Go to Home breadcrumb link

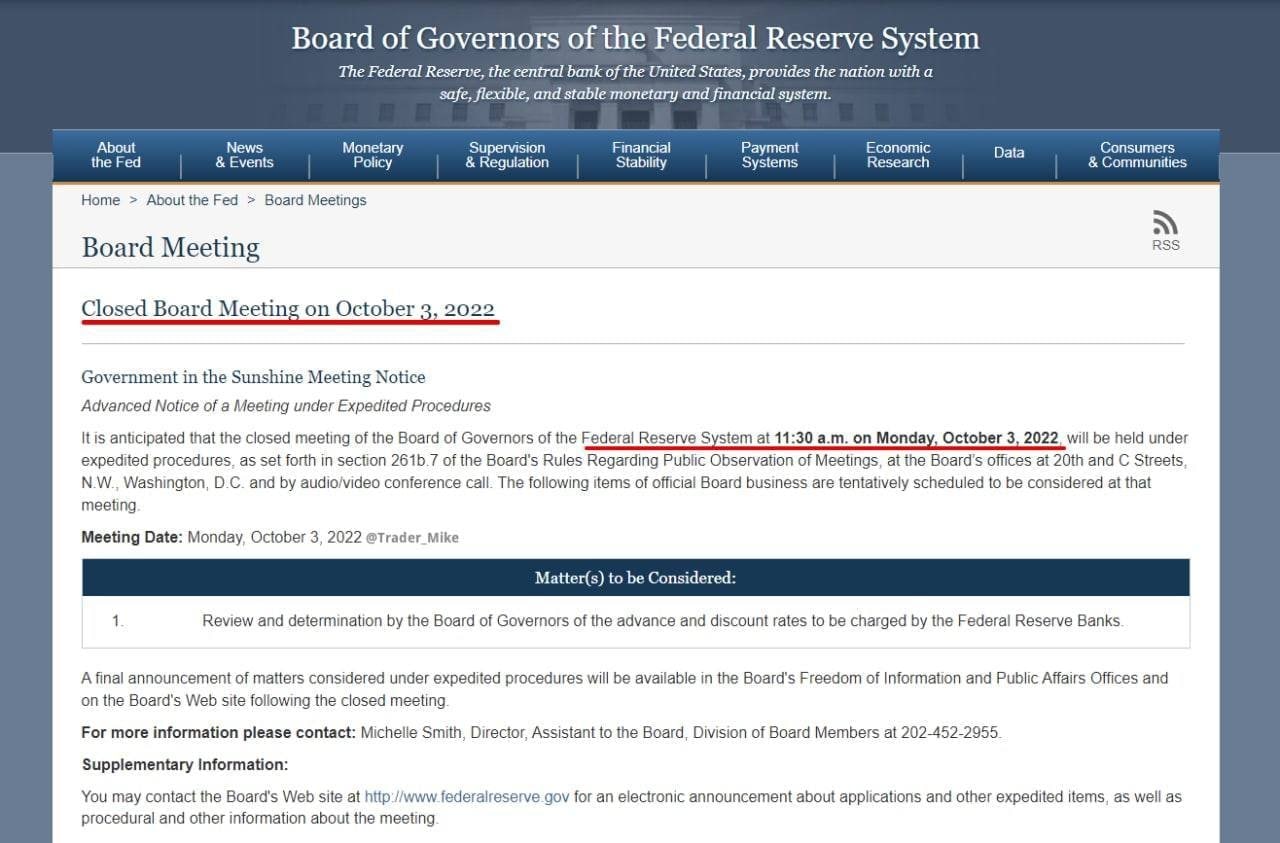(100, 200)
